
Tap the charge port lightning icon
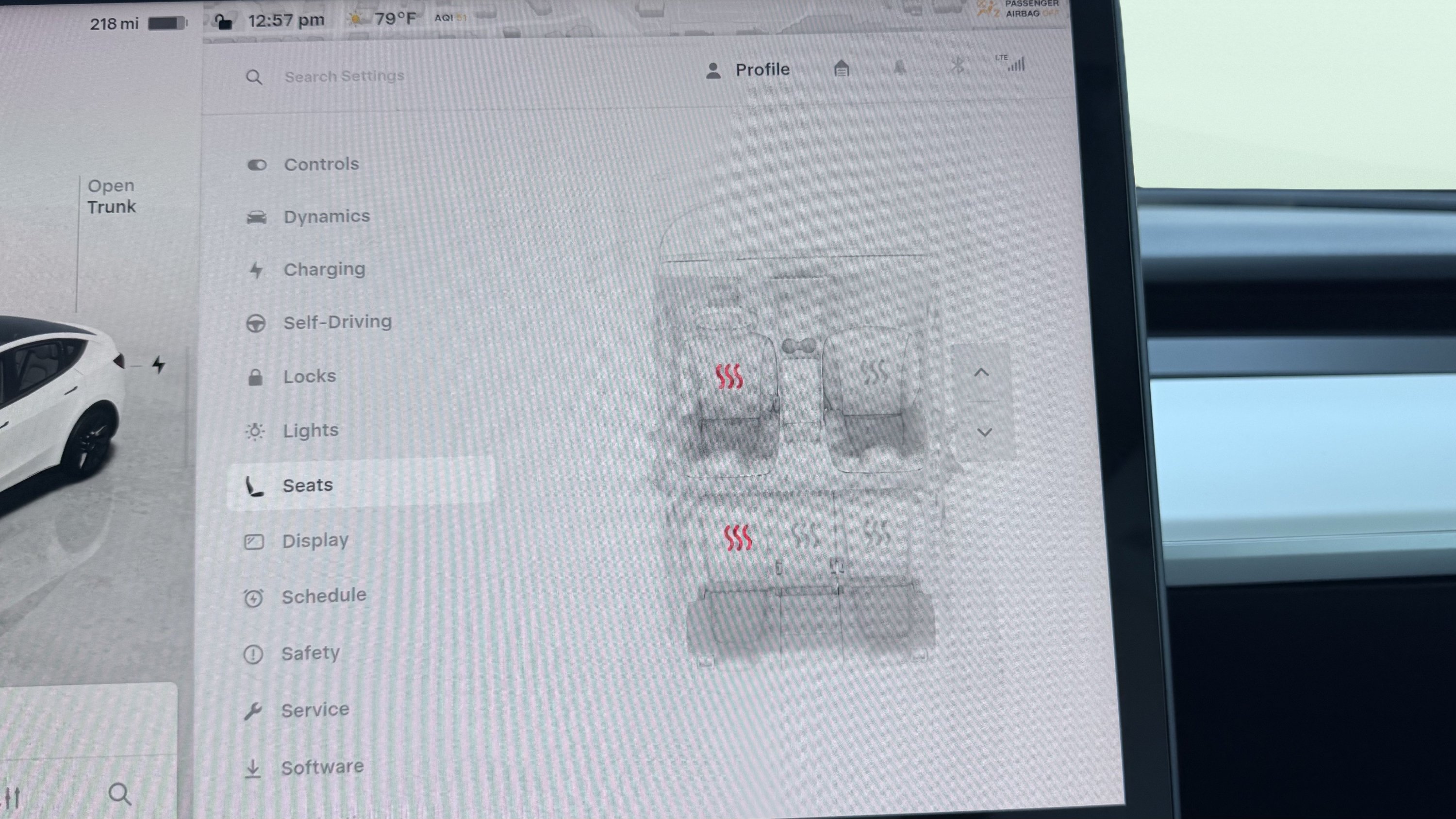pyautogui.click(x=159, y=365)
